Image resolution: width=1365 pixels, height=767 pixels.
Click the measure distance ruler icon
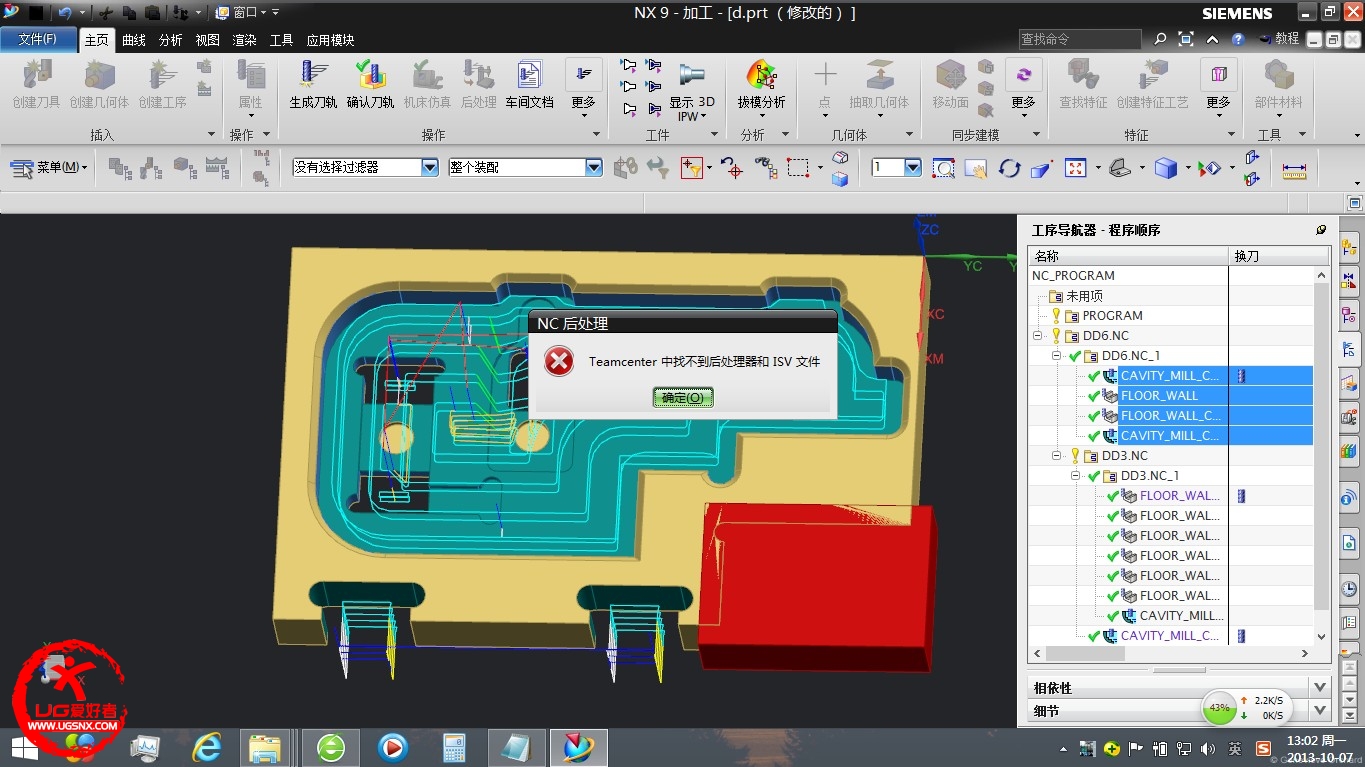pos(1294,169)
